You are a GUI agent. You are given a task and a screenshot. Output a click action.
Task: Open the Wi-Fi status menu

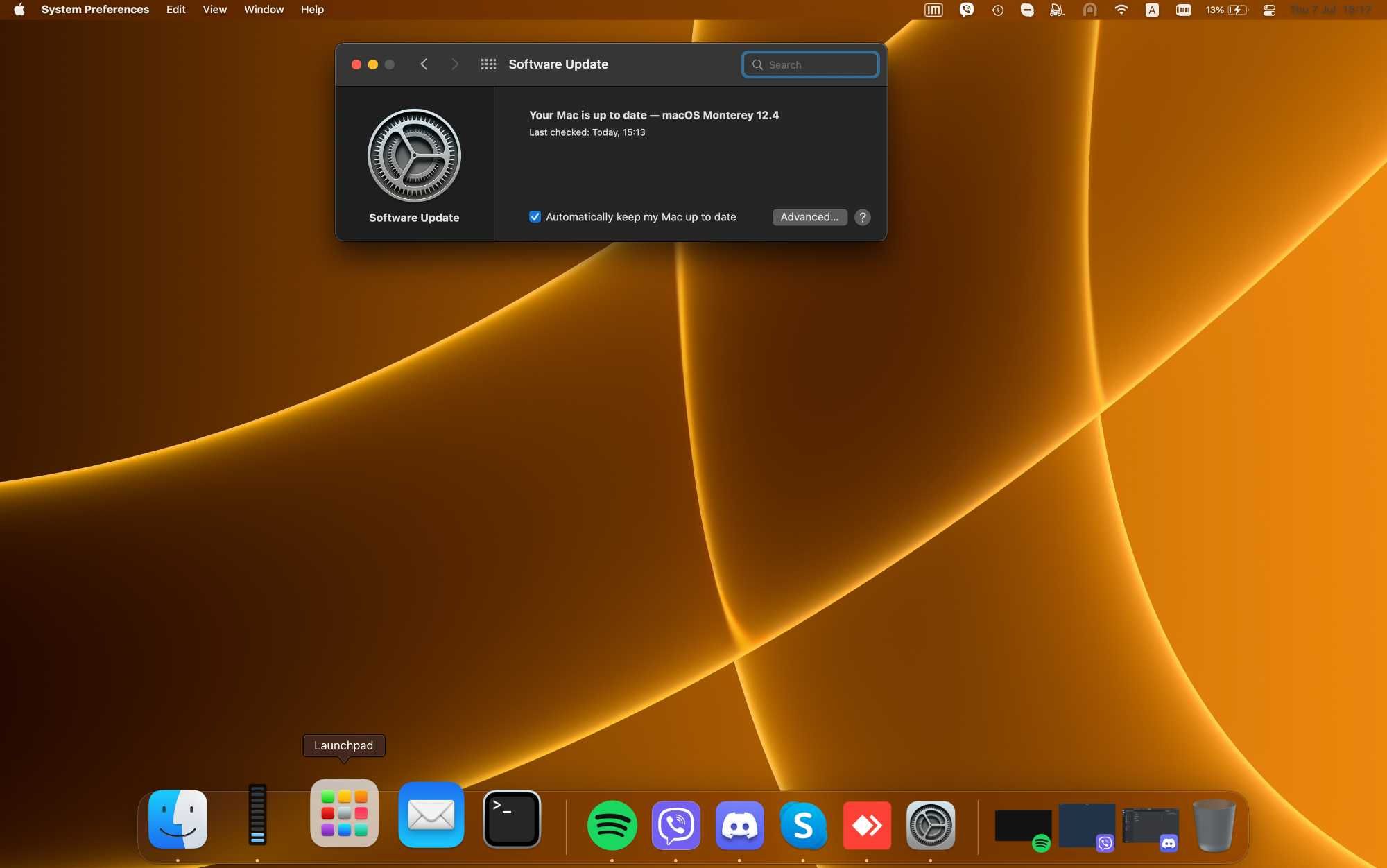[x=1121, y=10]
